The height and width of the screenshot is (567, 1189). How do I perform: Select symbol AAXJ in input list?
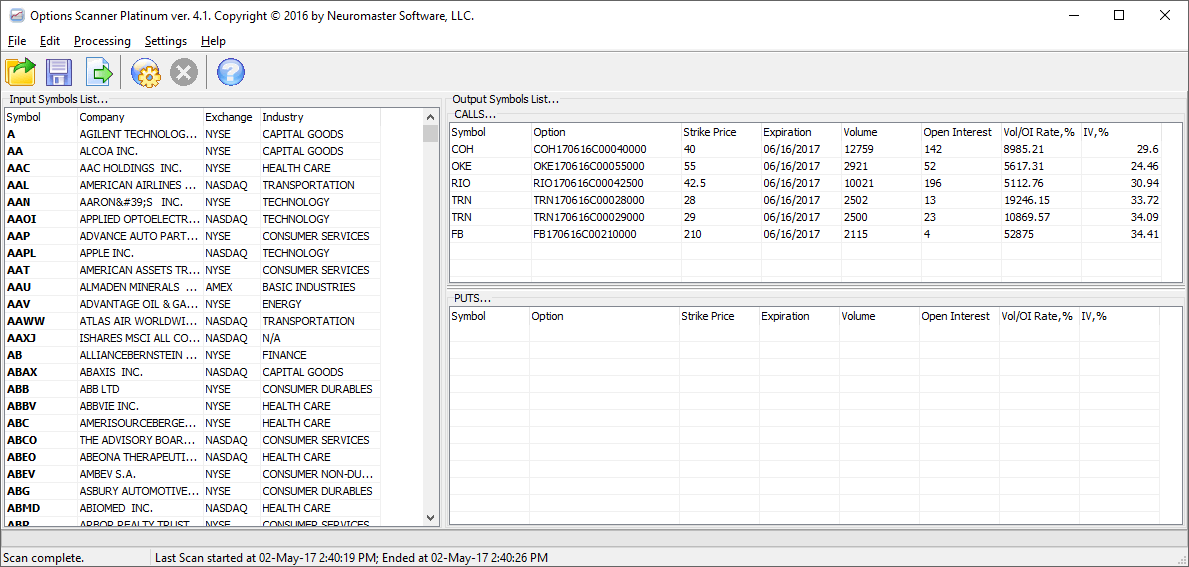click(x=20, y=338)
